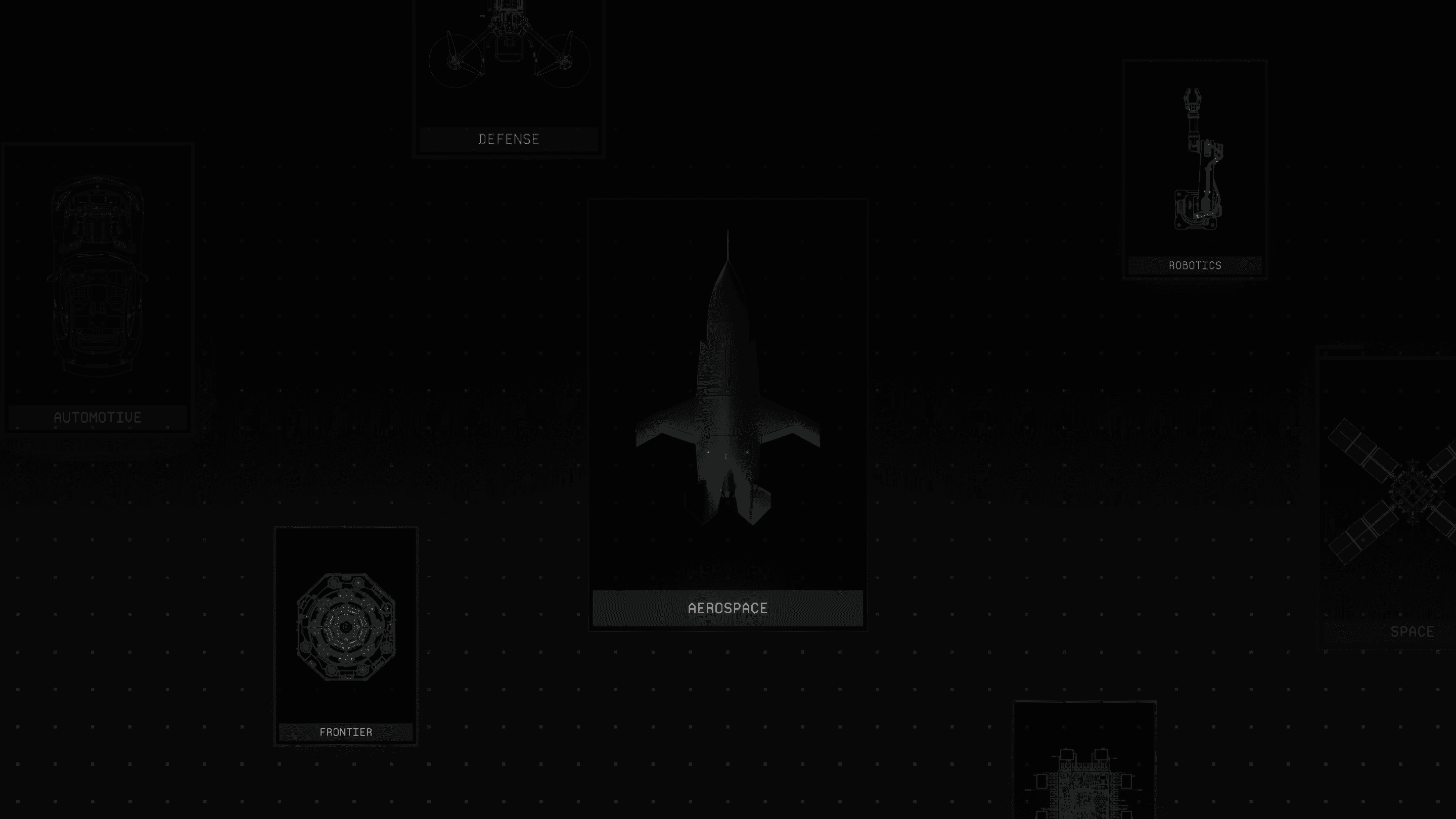The width and height of the screenshot is (1456, 819).
Task: Click the drone's left rotor
Action: [454, 60]
